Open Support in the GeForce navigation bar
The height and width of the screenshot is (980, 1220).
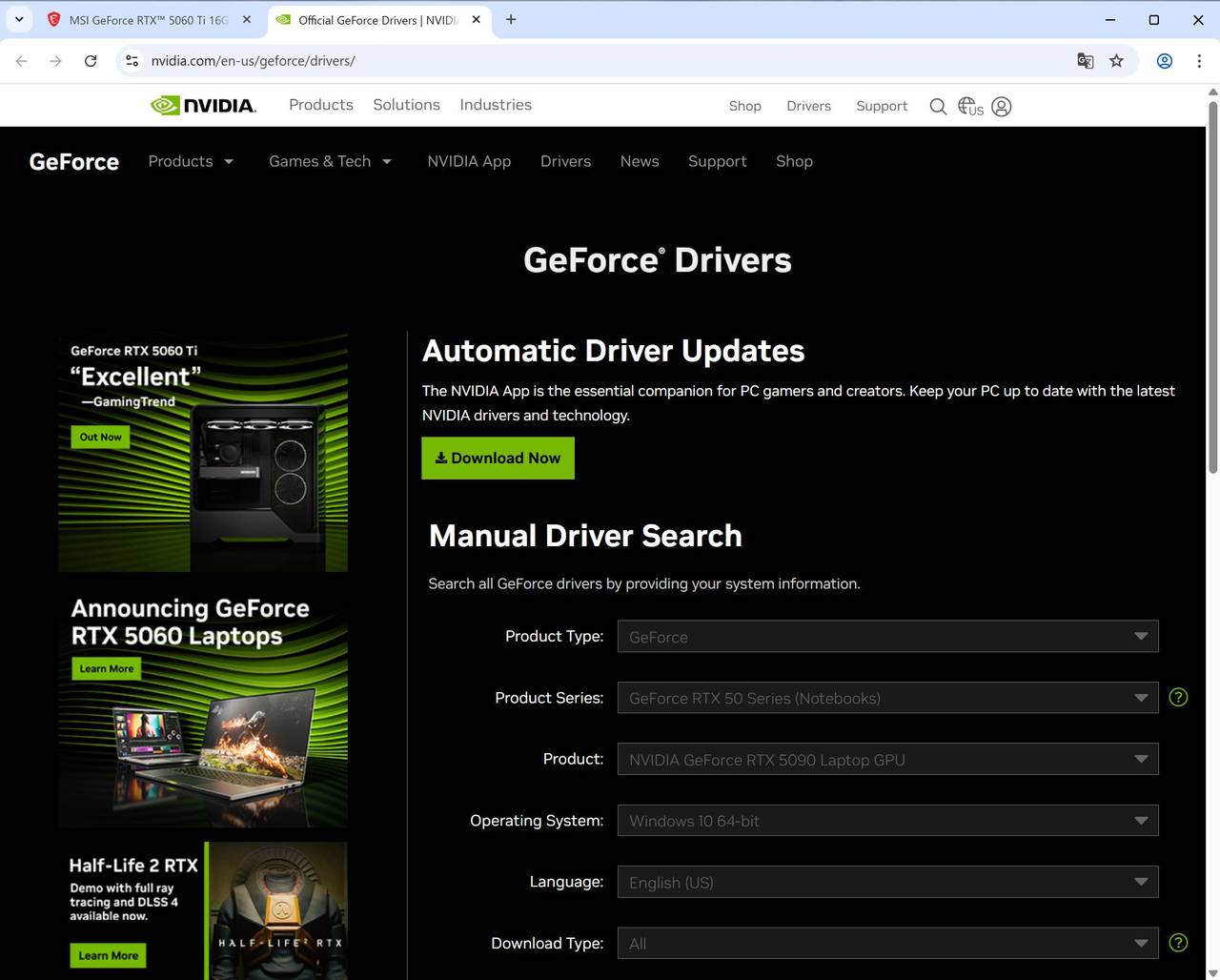(718, 161)
